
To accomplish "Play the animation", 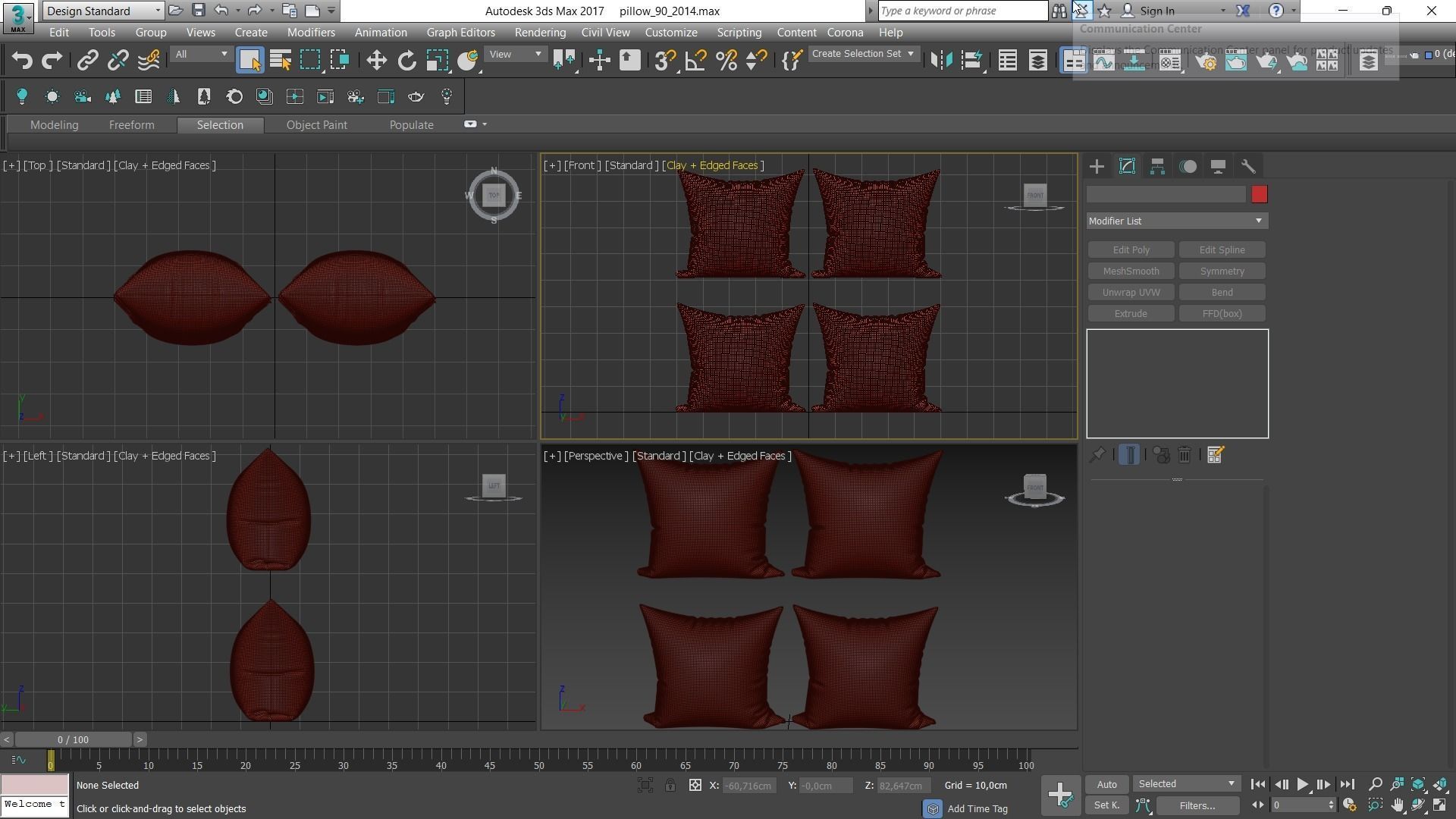I will tap(1302, 785).
